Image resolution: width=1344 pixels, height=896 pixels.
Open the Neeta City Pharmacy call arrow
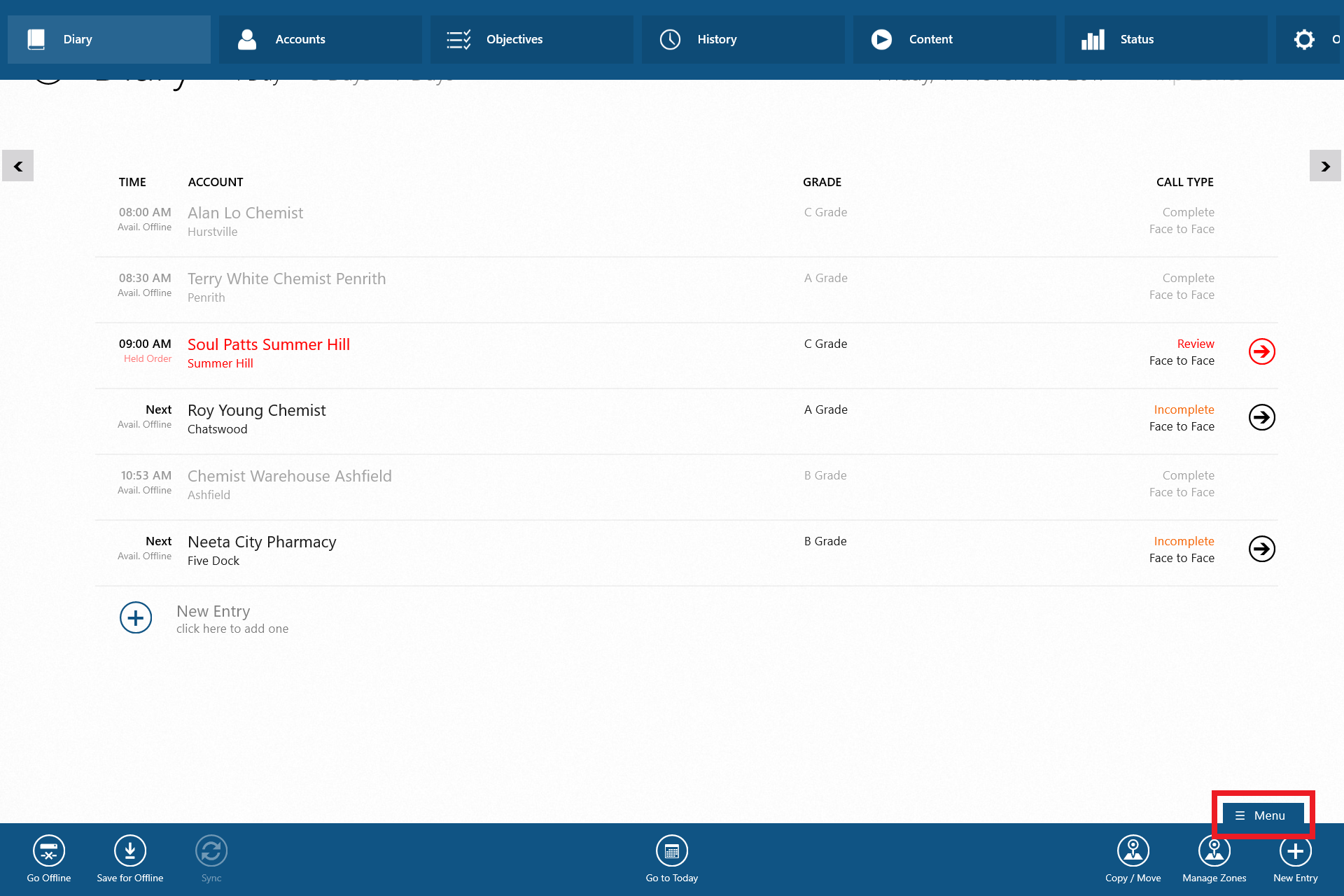pyautogui.click(x=1261, y=549)
